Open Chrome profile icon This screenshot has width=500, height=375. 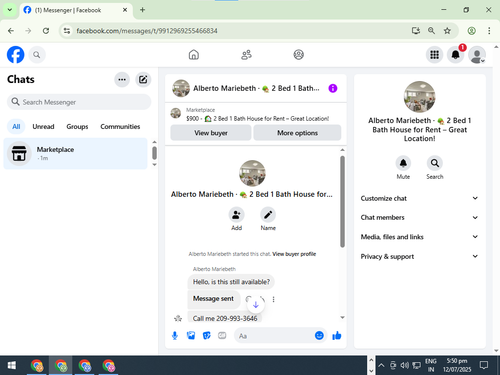[471, 31]
